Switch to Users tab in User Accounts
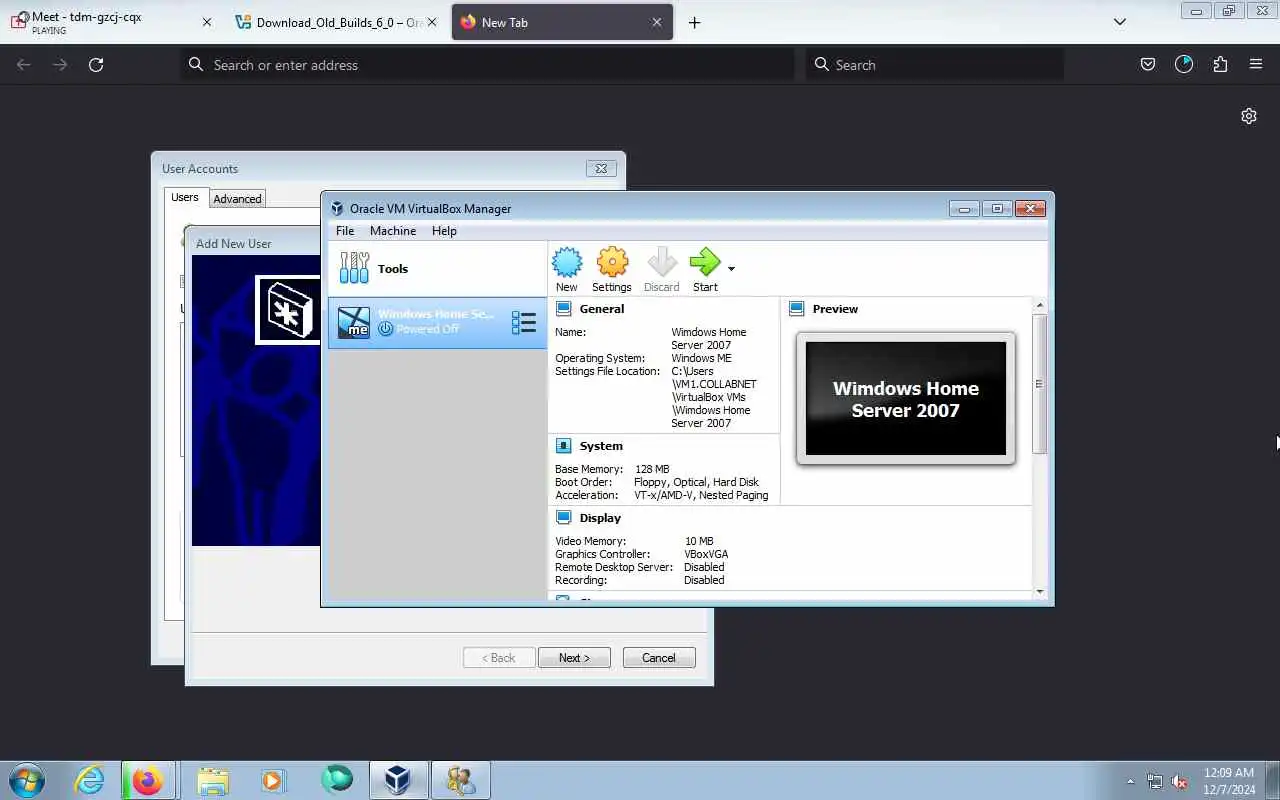The height and width of the screenshot is (800, 1280). 185,197
